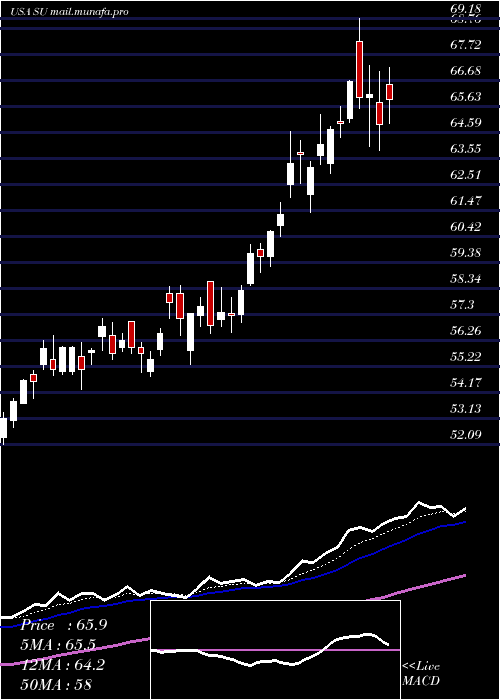
Task: Click the 57.3 price axis label
Action: point(463,305)
